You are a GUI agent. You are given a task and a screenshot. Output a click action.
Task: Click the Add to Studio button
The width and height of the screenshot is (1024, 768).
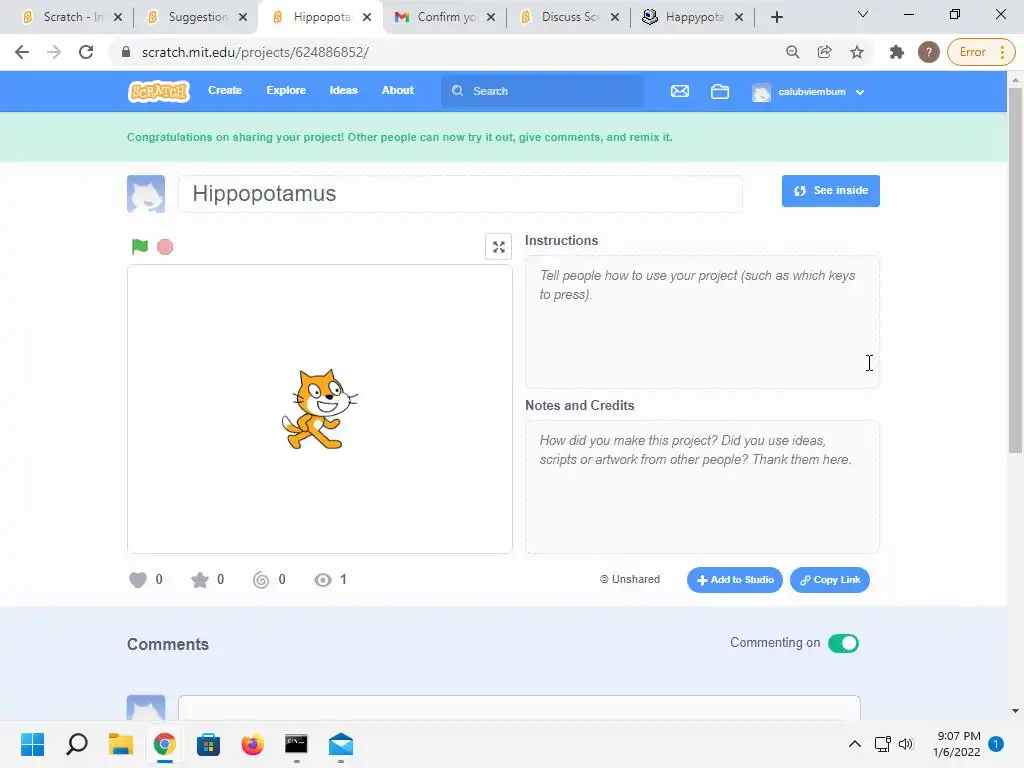coord(735,580)
